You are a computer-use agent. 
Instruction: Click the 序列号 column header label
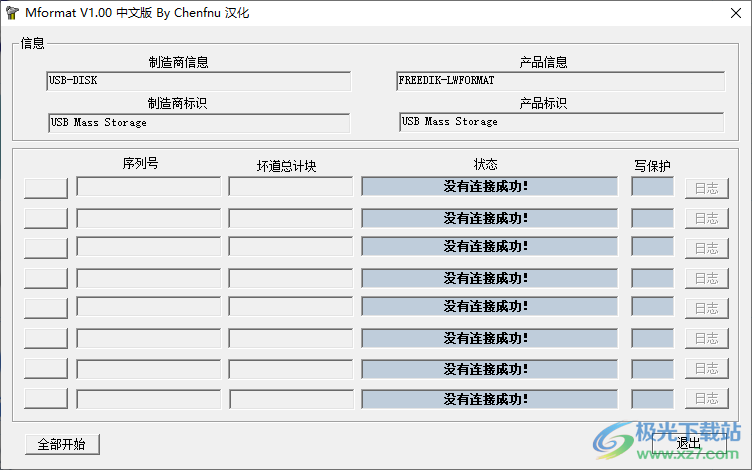pos(140,164)
